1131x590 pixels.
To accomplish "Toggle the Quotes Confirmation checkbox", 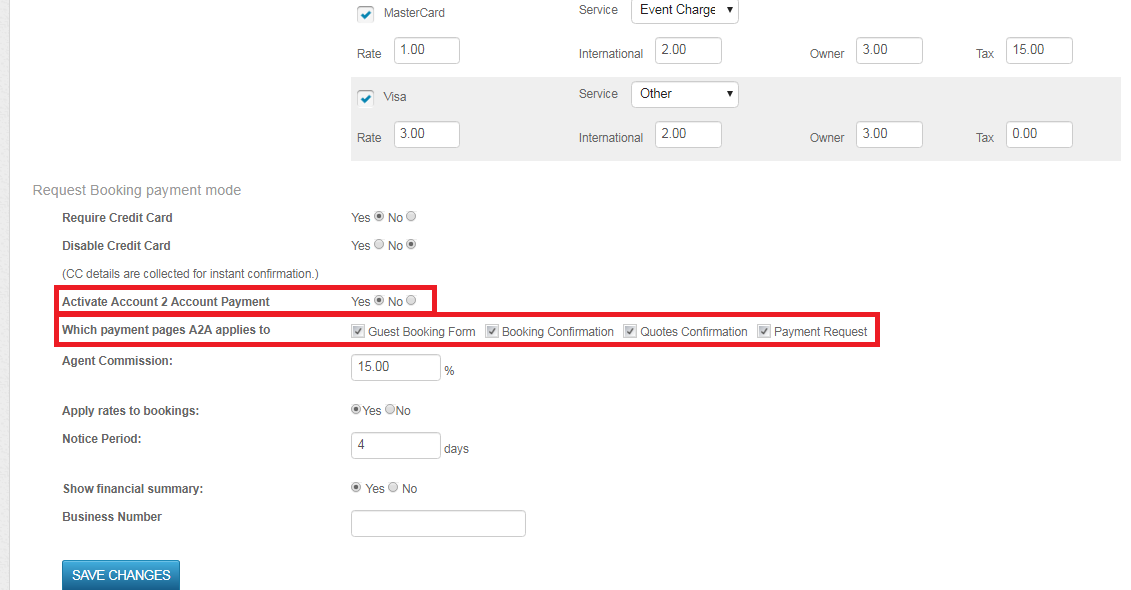I will [630, 331].
